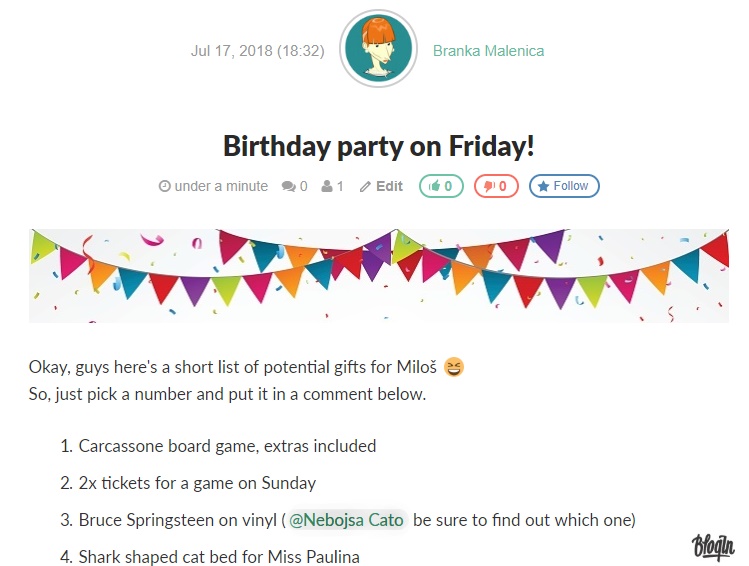
Task: Click the birthday bunting banner image
Action: 378,275
